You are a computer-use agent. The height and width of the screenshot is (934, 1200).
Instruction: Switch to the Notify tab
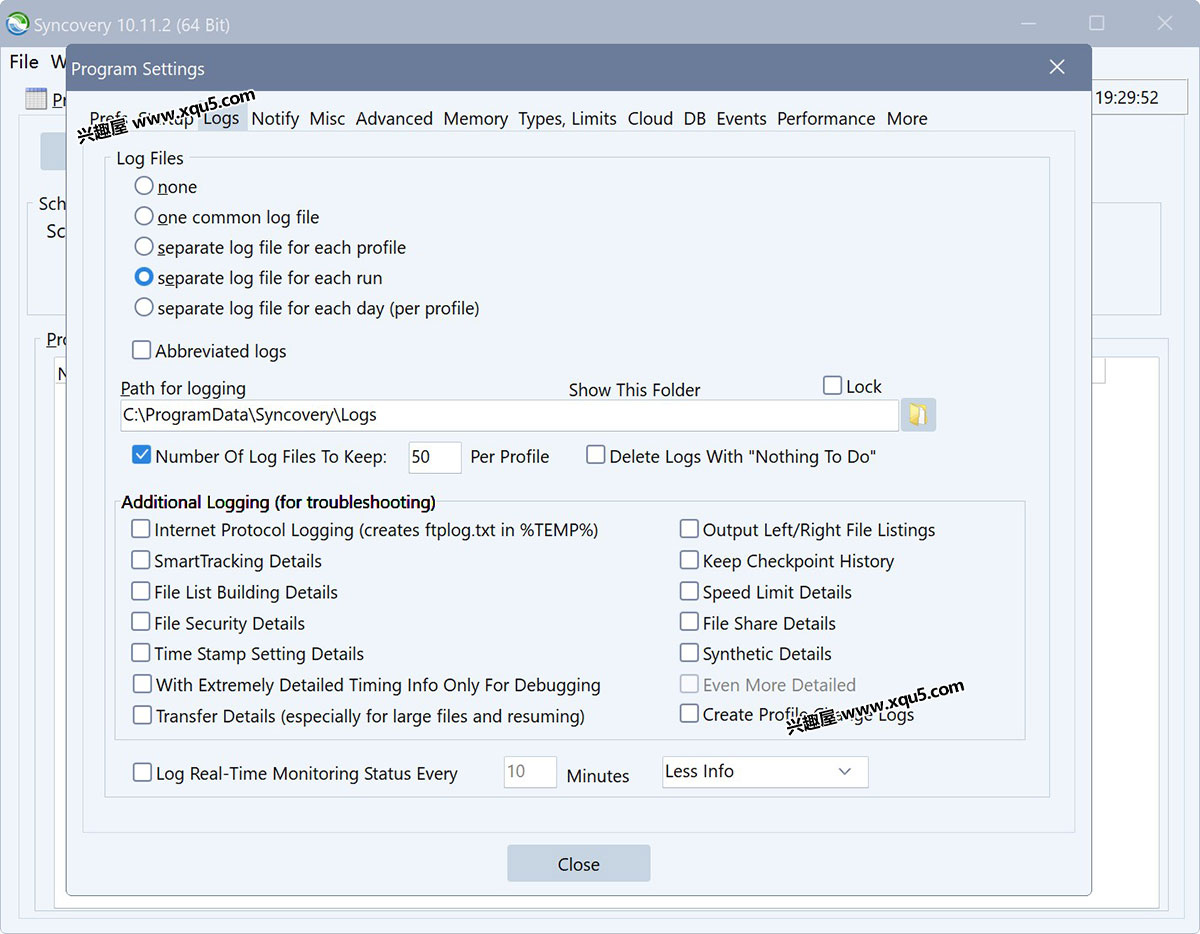click(x=275, y=118)
